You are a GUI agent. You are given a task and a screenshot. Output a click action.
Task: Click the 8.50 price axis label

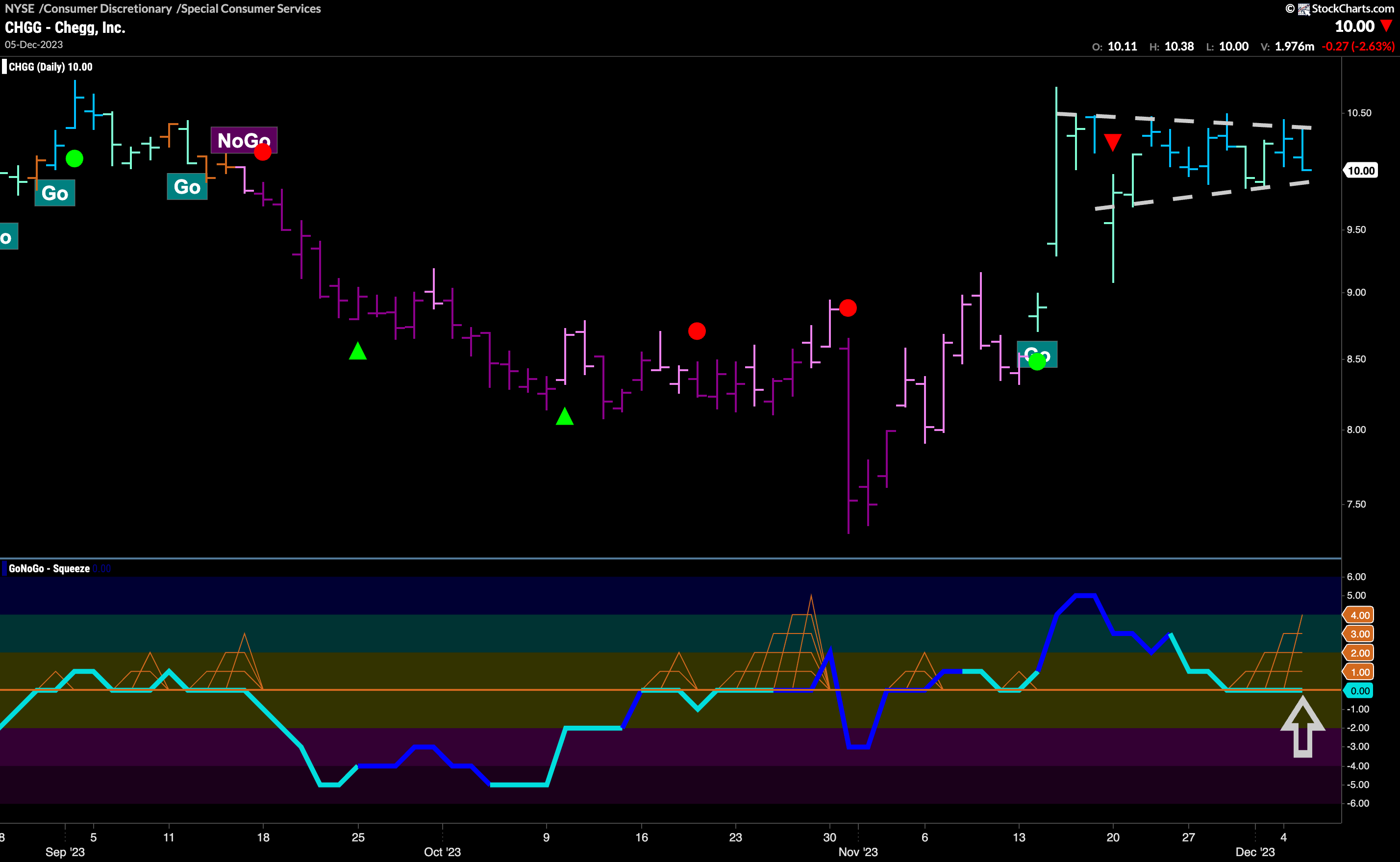point(1356,359)
